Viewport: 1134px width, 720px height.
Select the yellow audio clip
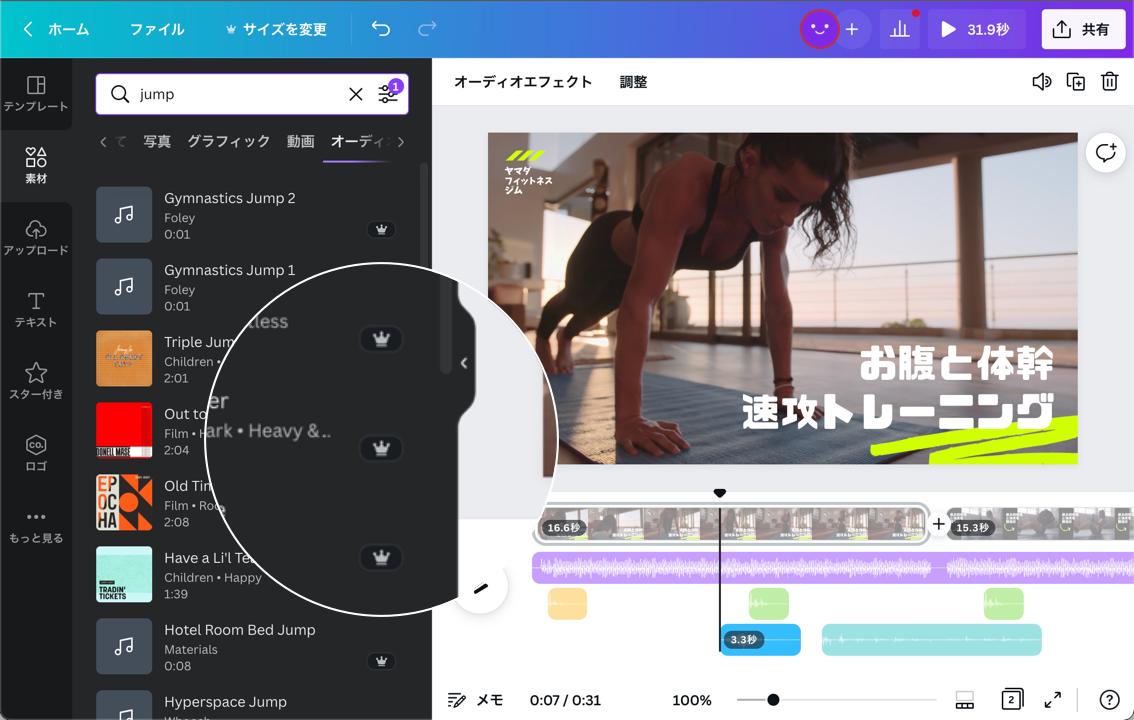[x=567, y=604]
